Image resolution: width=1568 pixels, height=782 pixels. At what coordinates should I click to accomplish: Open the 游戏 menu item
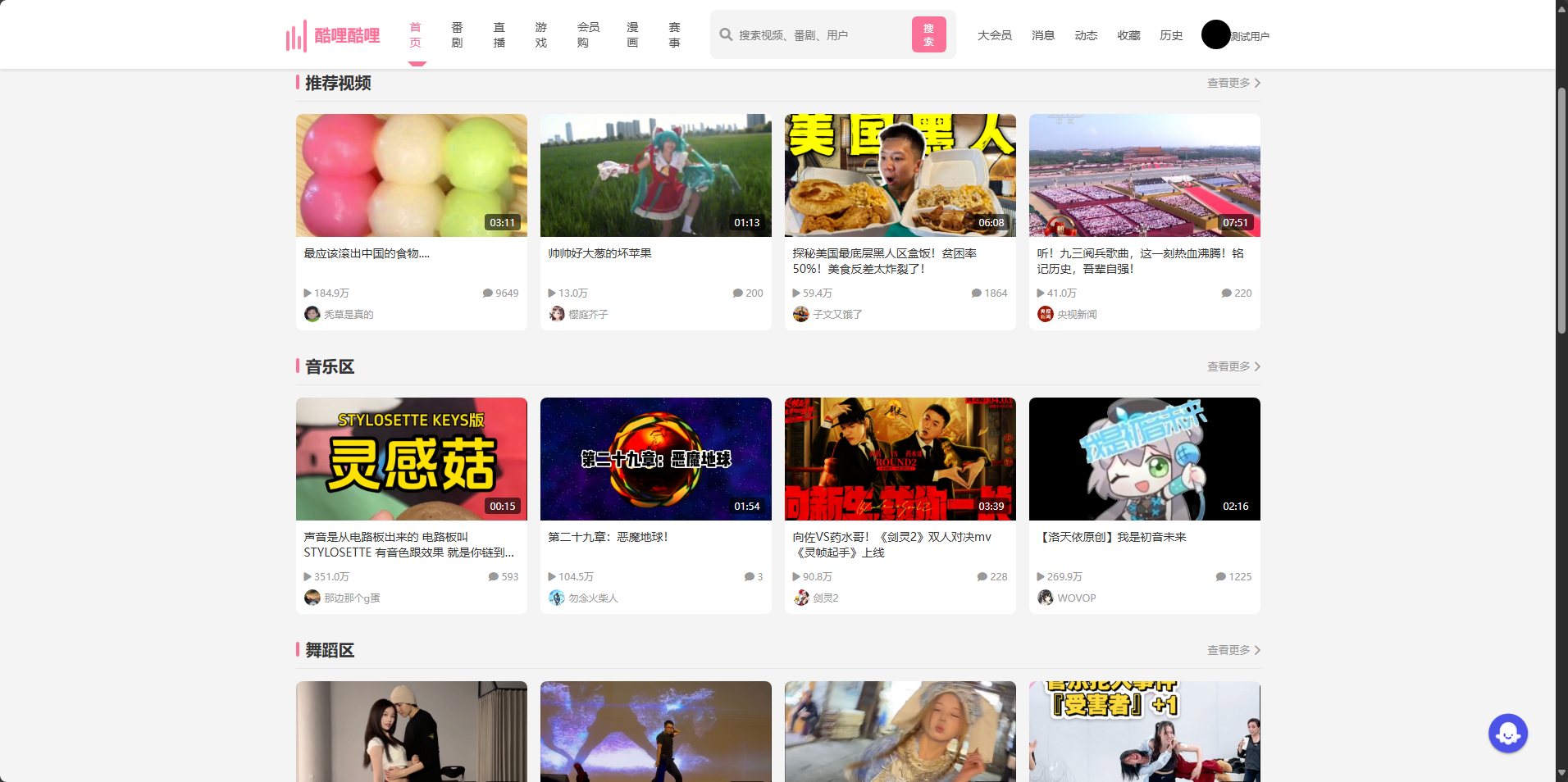coord(540,34)
